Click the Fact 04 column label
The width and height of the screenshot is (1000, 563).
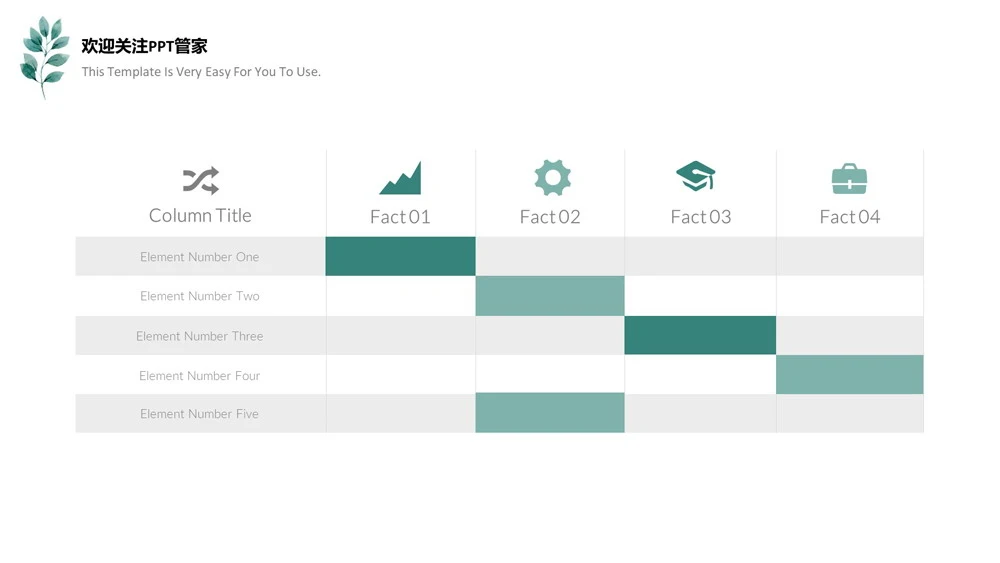(x=849, y=217)
